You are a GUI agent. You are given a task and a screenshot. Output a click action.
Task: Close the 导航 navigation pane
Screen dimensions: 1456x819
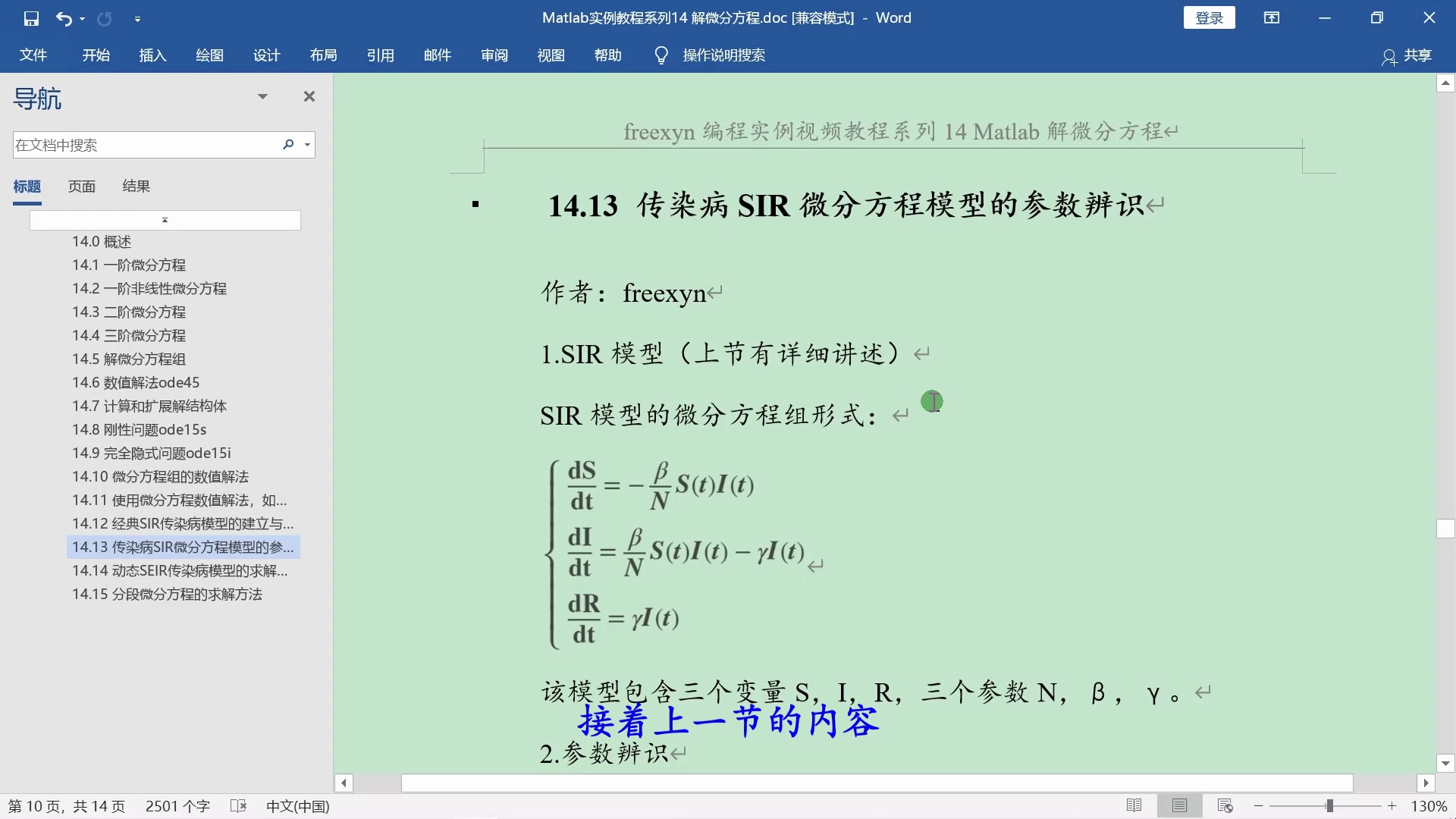tap(309, 96)
